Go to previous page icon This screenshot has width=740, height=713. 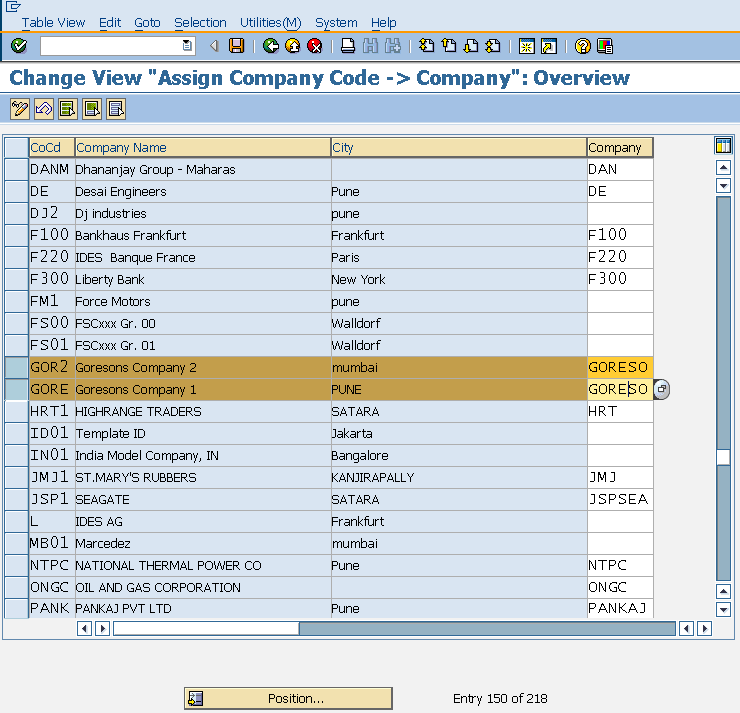click(449, 46)
